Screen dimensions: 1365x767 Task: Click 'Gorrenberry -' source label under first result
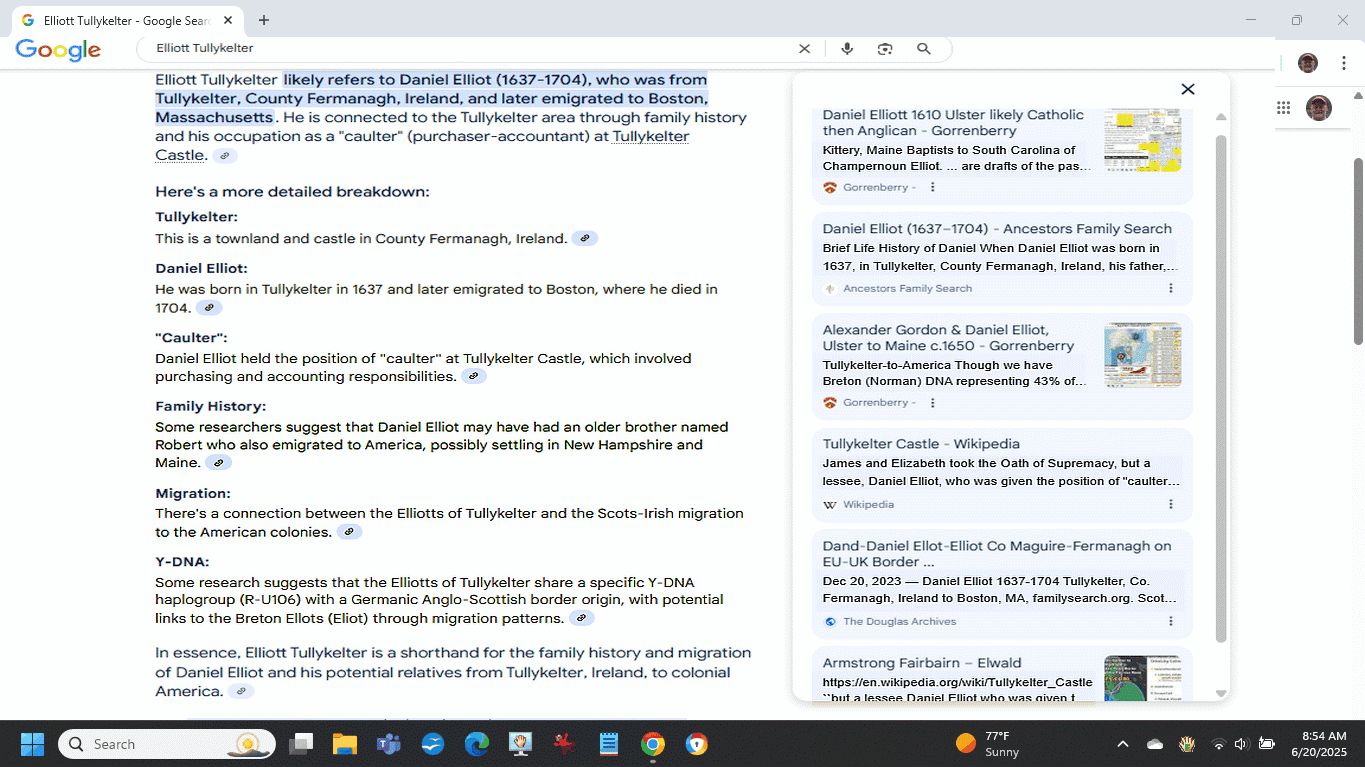[x=880, y=187]
